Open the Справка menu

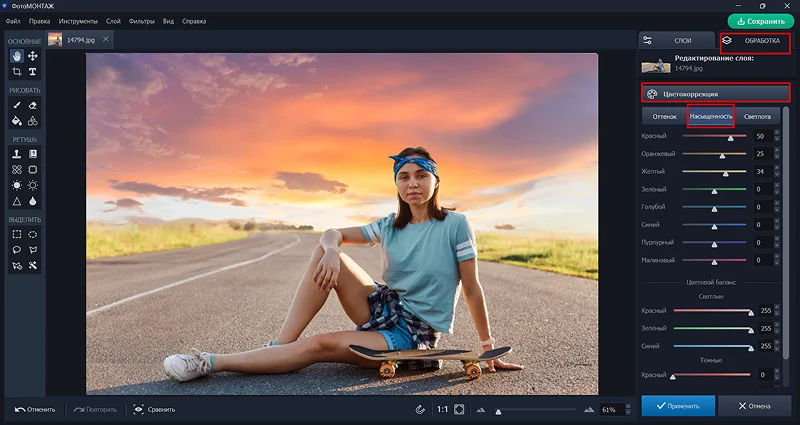(x=194, y=21)
